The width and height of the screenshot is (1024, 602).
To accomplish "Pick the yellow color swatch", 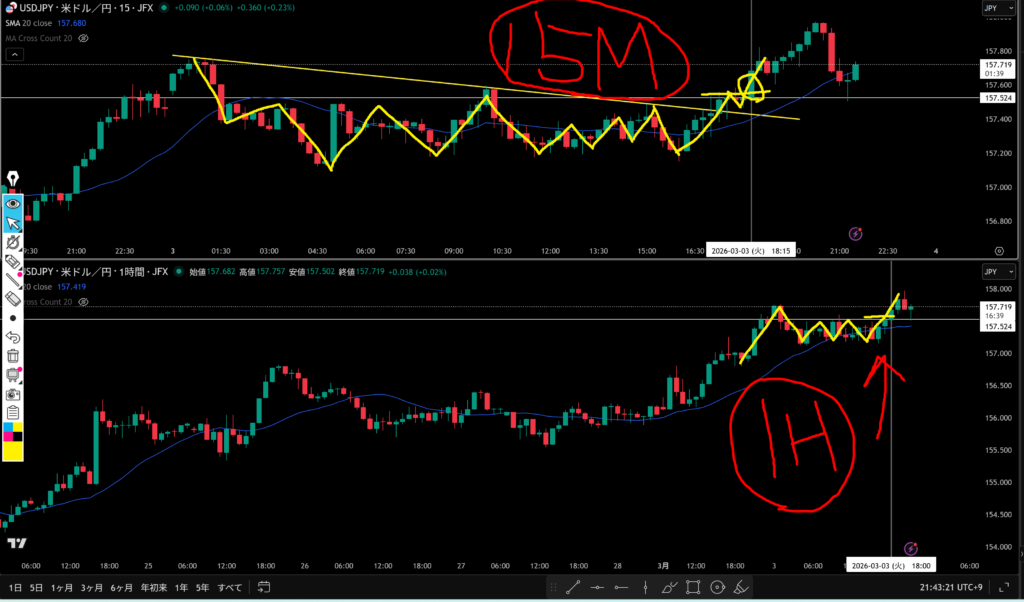I will click(x=13, y=449).
